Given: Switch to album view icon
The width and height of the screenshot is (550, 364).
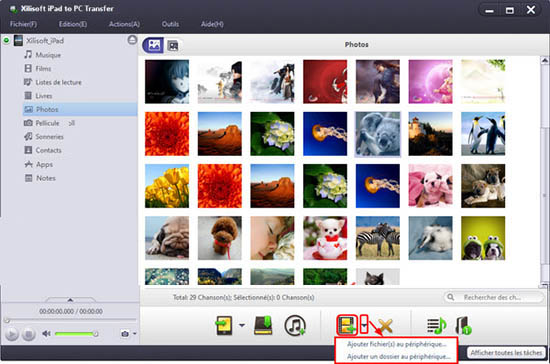Looking at the screenshot, I should 173,45.
